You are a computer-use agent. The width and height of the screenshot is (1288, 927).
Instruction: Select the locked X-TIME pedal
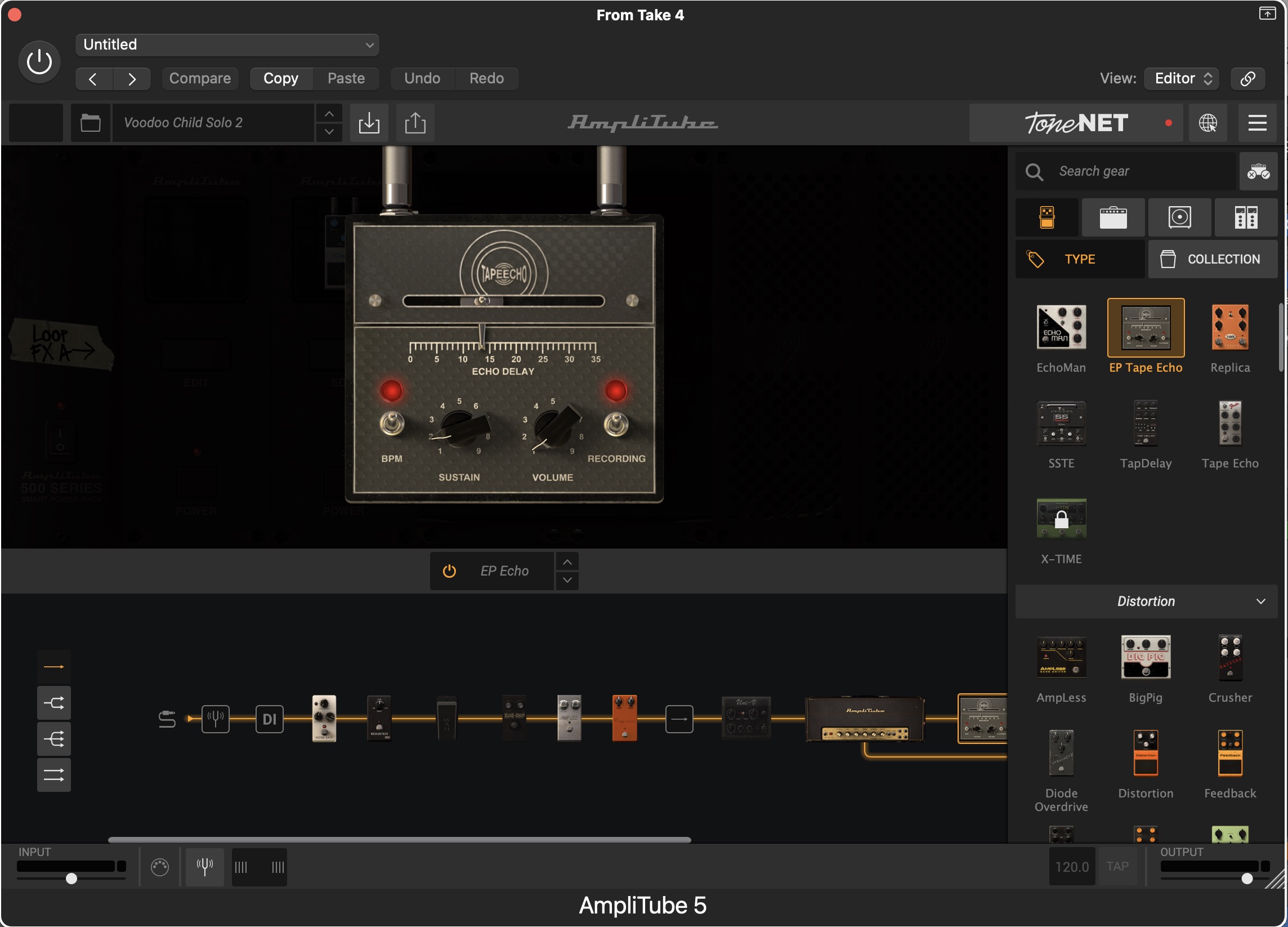[x=1061, y=518]
